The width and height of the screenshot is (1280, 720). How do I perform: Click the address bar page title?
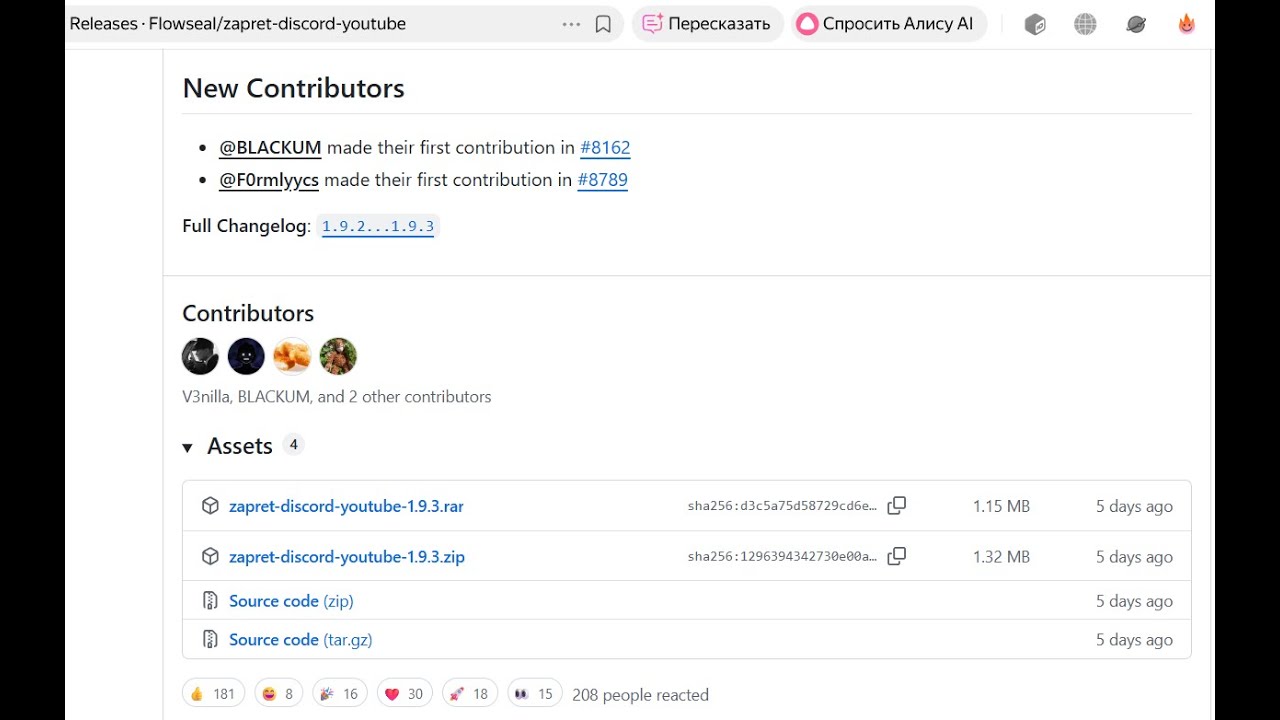pyautogui.click(x=238, y=24)
